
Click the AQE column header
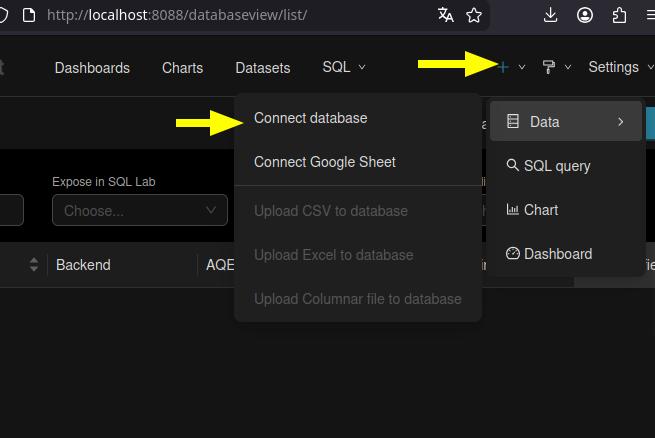220,265
